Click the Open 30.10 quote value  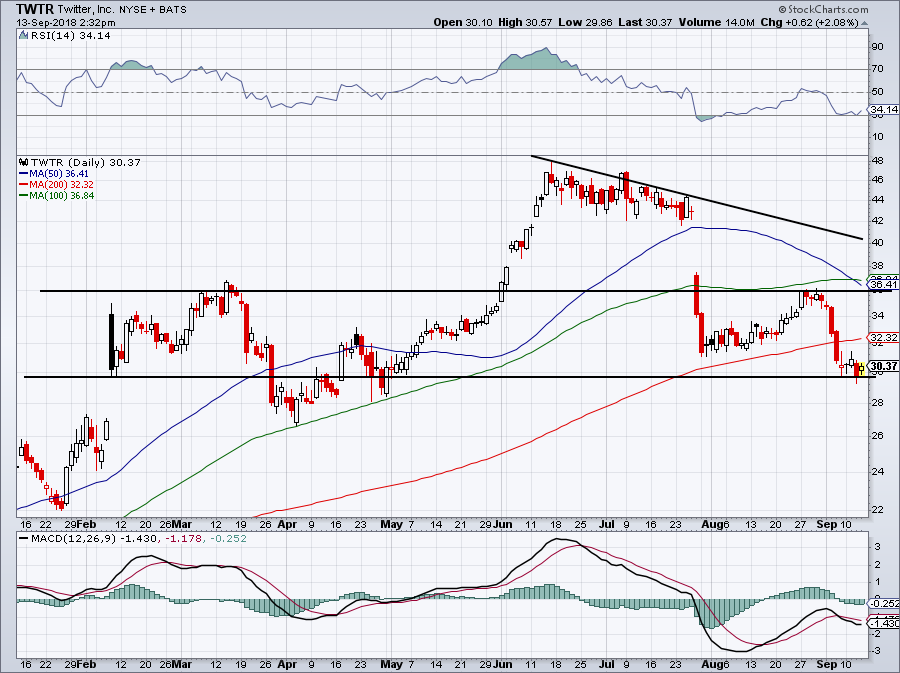point(463,22)
